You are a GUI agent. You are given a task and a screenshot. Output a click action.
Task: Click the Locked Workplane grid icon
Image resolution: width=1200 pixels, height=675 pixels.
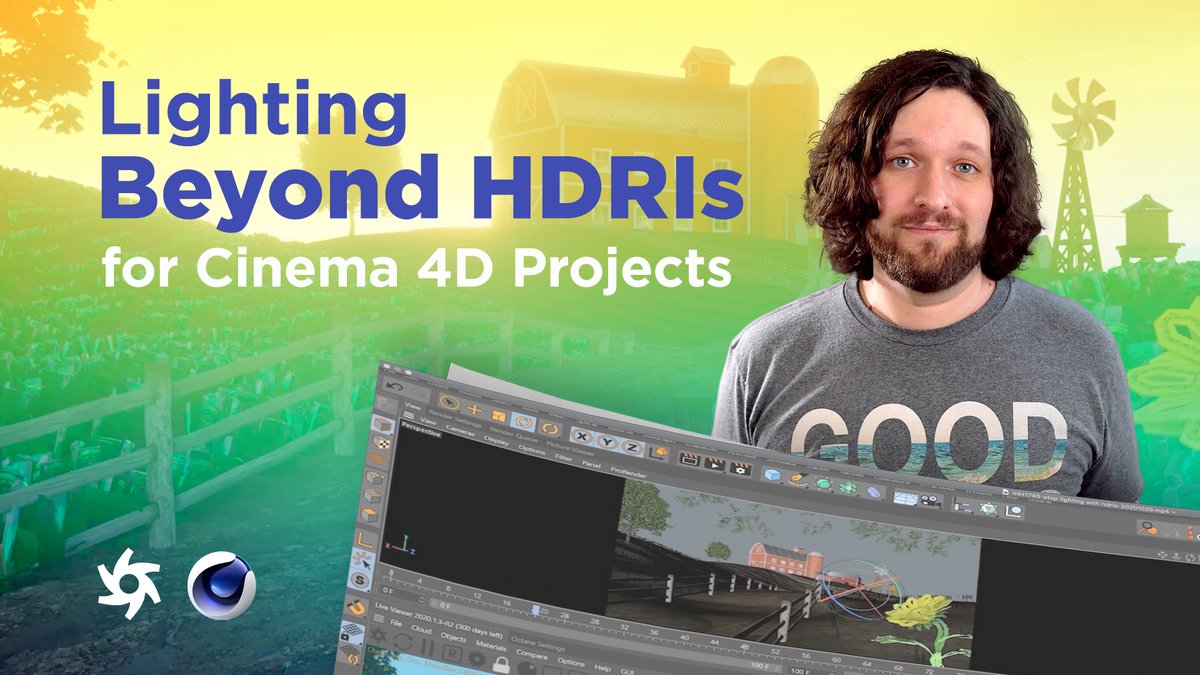pos(352,631)
